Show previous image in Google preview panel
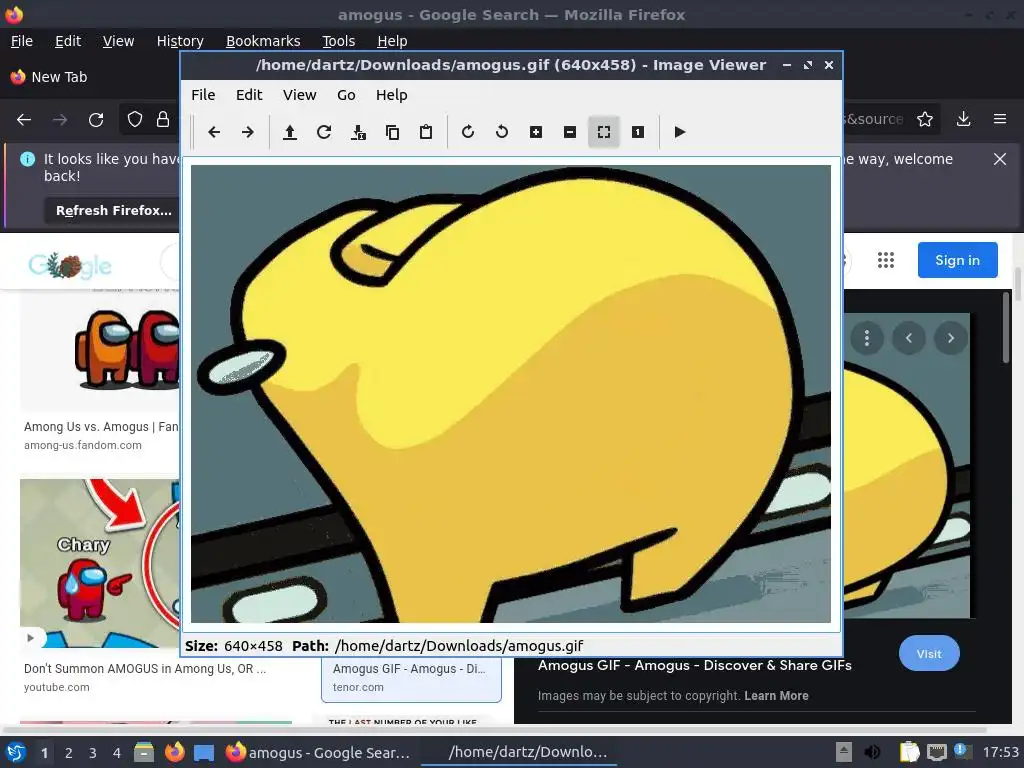This screenshot has height=768, width=1024. [x=908, y=338]
